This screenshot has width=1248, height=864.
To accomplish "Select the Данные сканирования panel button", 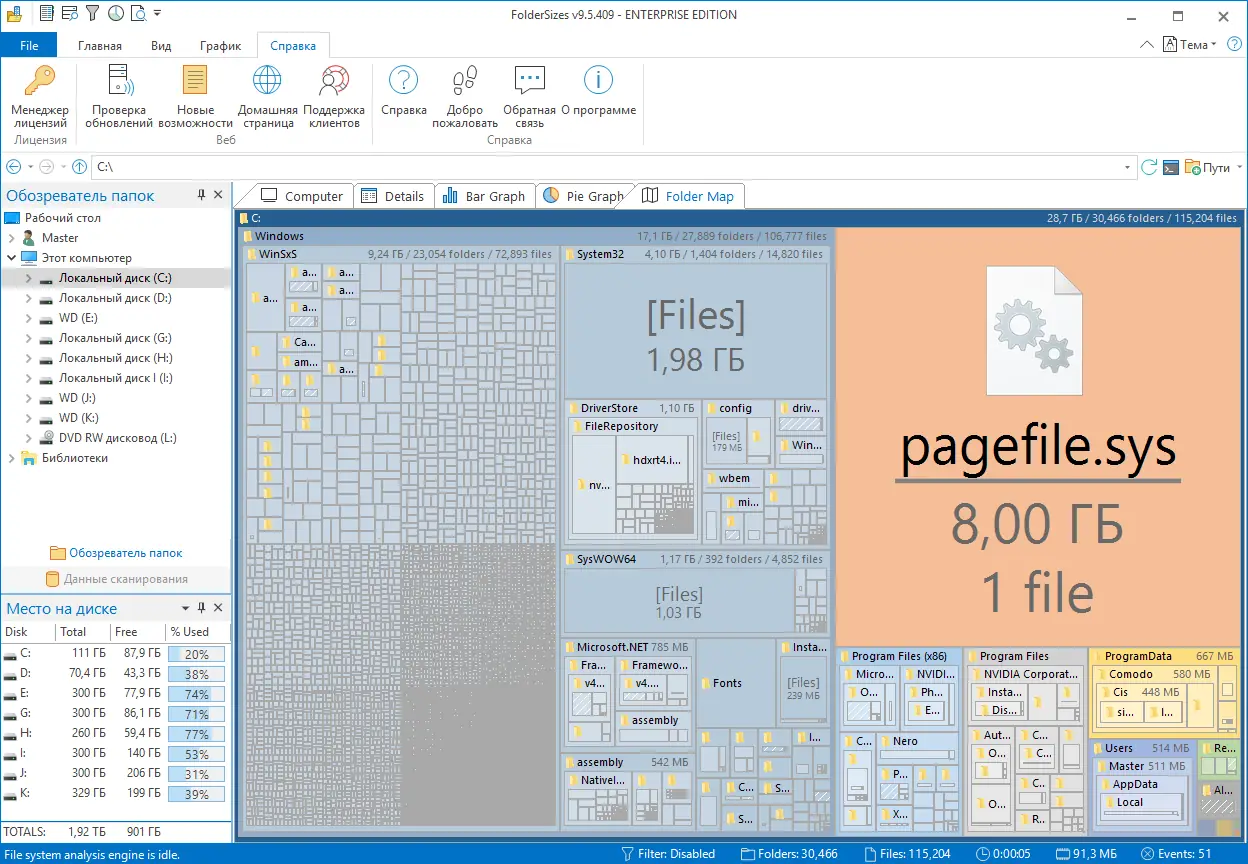I will point(116,579).
